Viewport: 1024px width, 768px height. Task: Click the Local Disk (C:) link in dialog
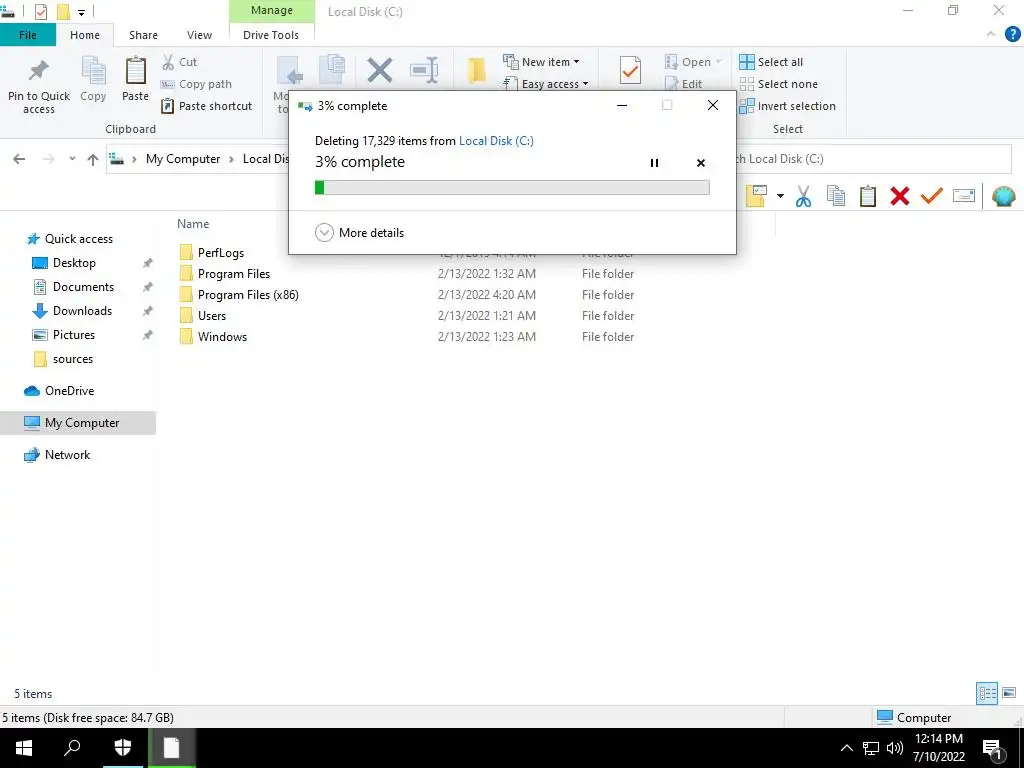(x=496, y=140)
